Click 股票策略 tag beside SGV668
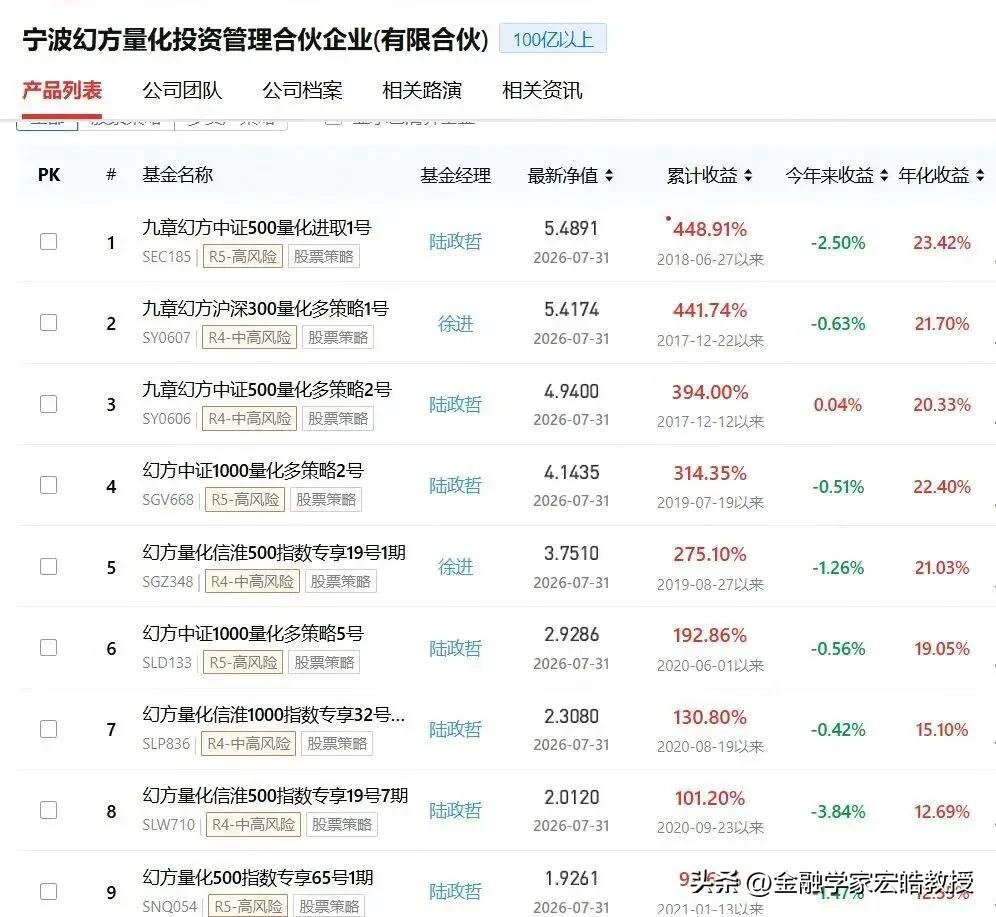The height and width of the screenshot is (917, 996). [x=326, y=500]
